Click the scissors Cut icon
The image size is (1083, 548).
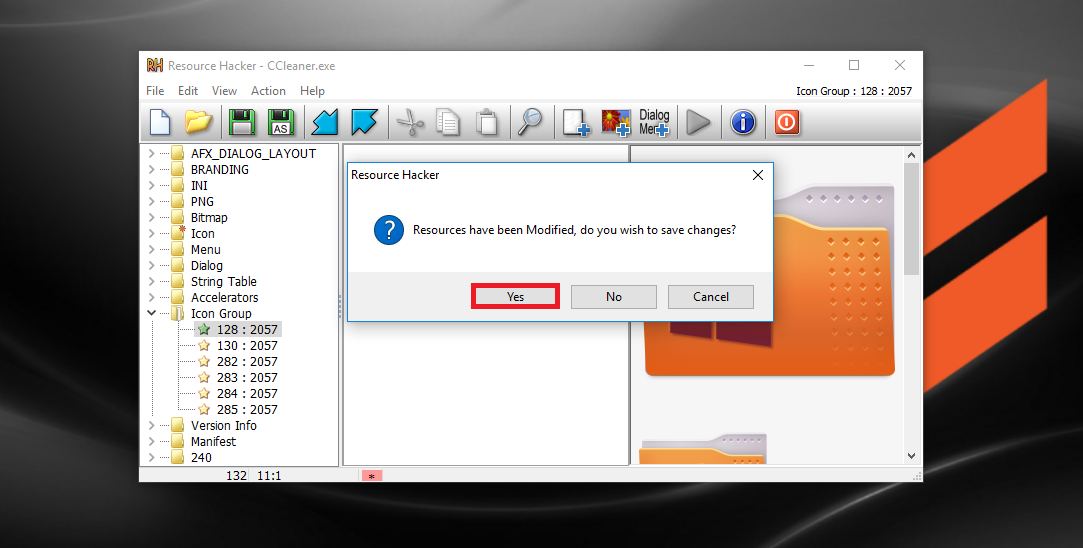tap(410, 122)
